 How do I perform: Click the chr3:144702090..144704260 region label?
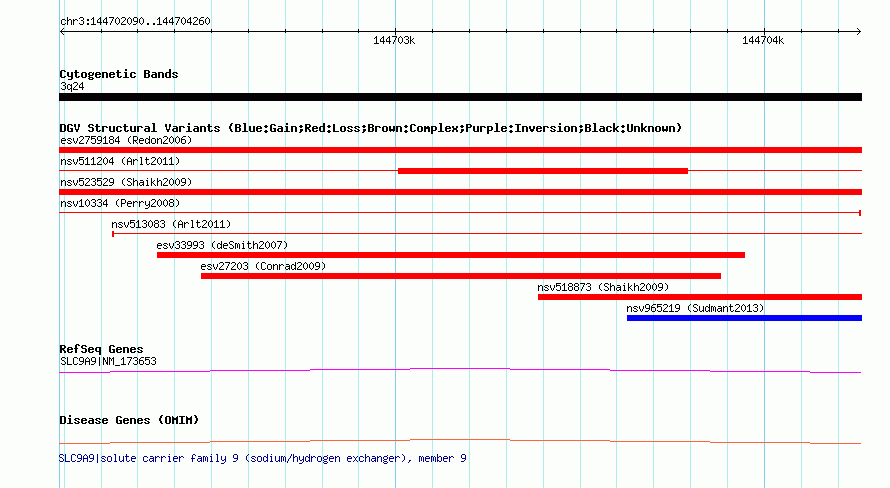[135, 21]
